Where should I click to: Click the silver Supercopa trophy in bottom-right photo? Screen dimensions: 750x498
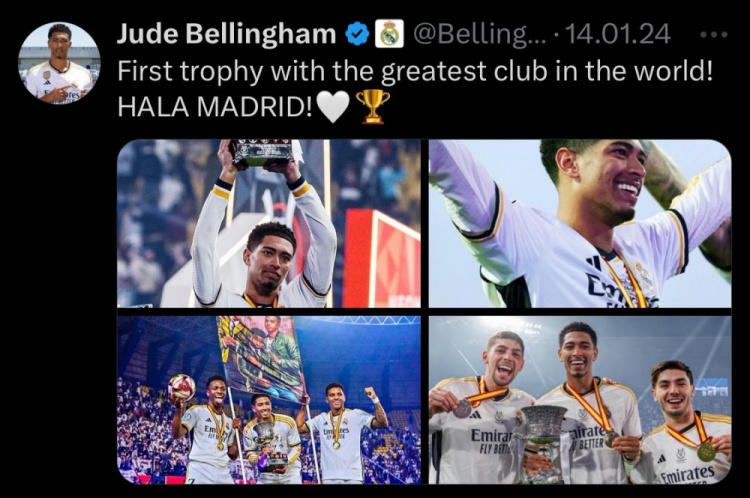544,442
